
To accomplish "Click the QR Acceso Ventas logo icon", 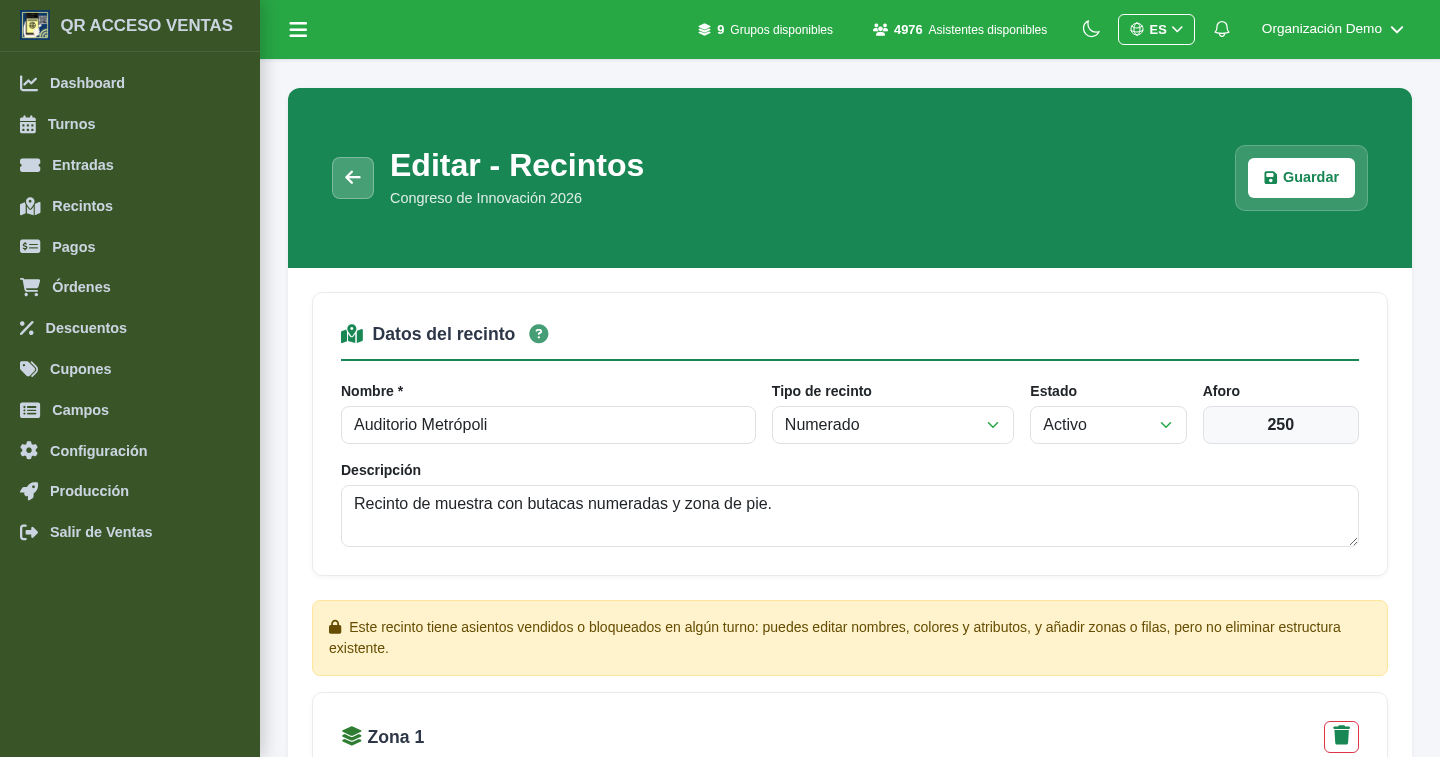I will click(35, 25).
